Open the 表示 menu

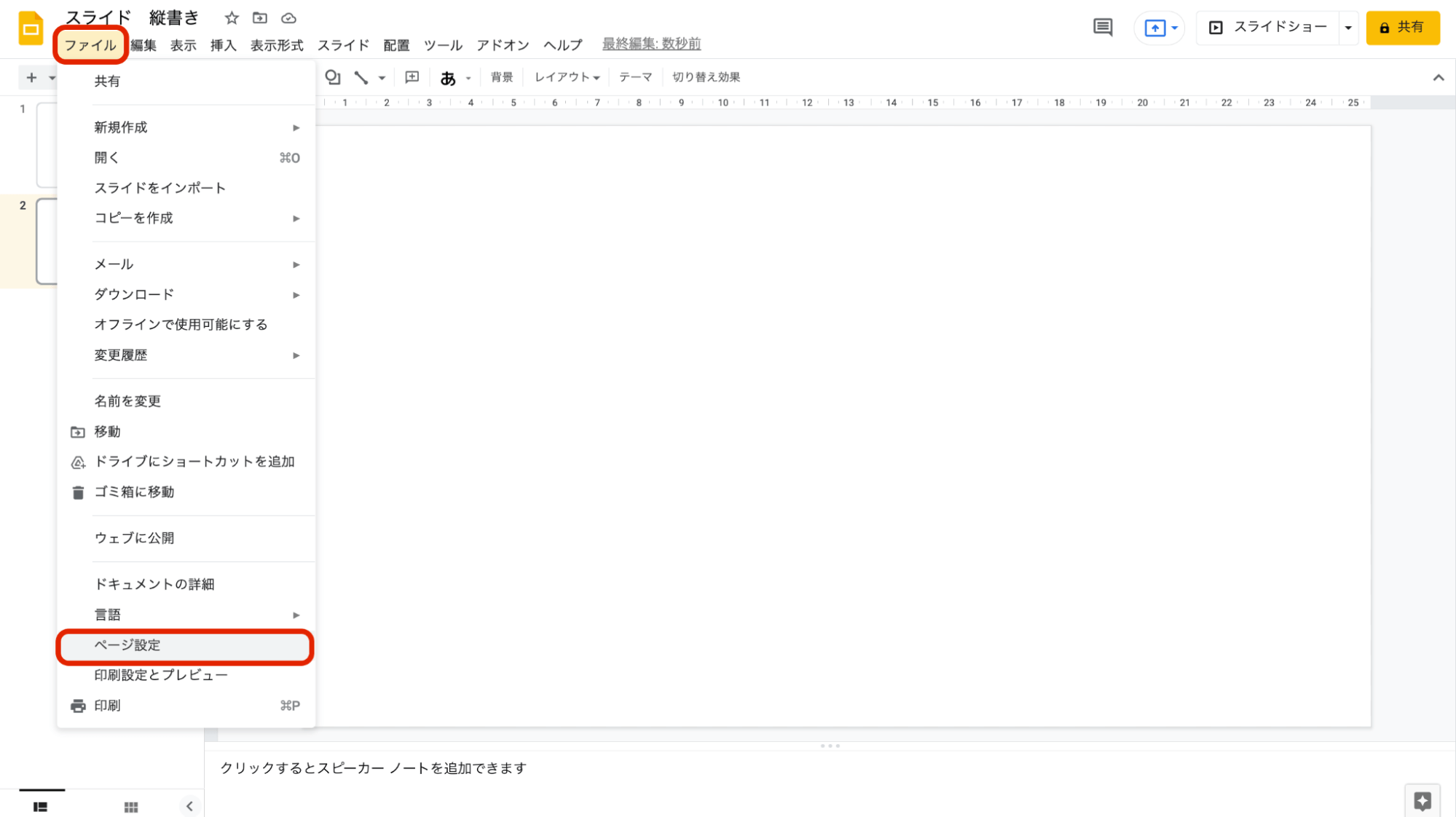click(184, 45)
